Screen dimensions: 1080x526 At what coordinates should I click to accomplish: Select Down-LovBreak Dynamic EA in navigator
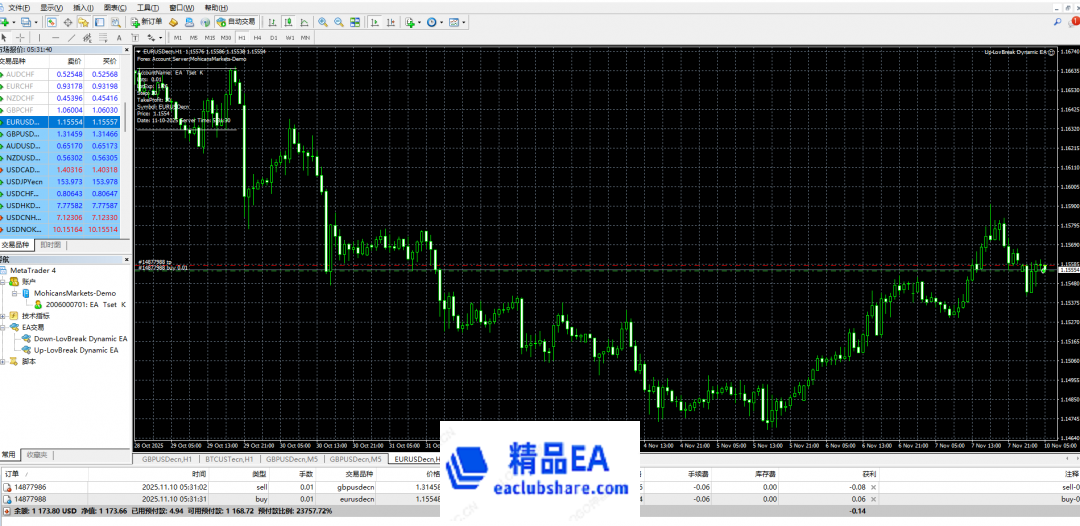pyautogui.click(x=80, y=338)
